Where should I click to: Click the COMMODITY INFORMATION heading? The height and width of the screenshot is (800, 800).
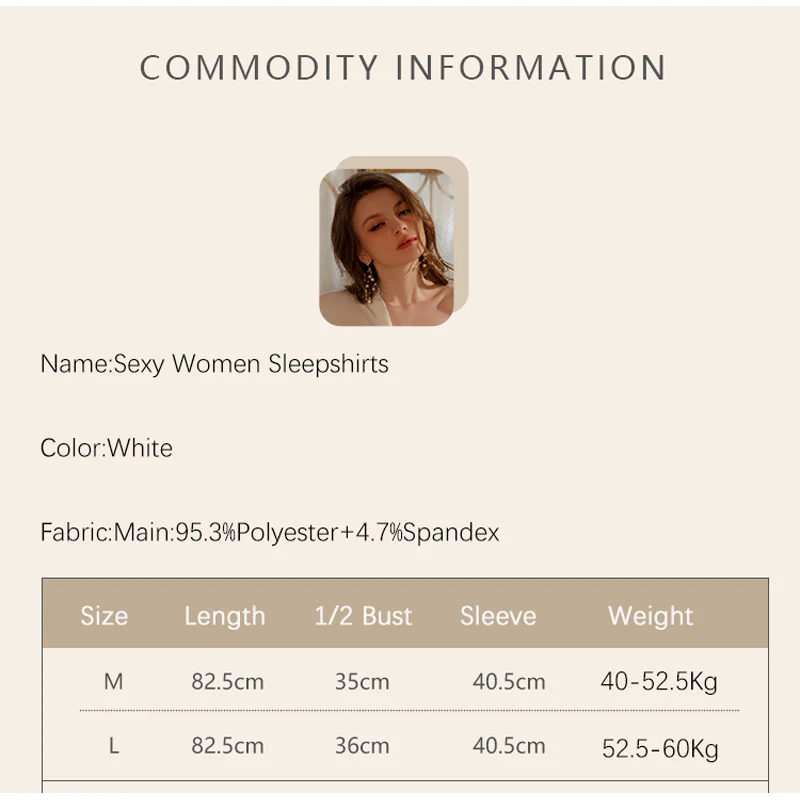(402, 68)
